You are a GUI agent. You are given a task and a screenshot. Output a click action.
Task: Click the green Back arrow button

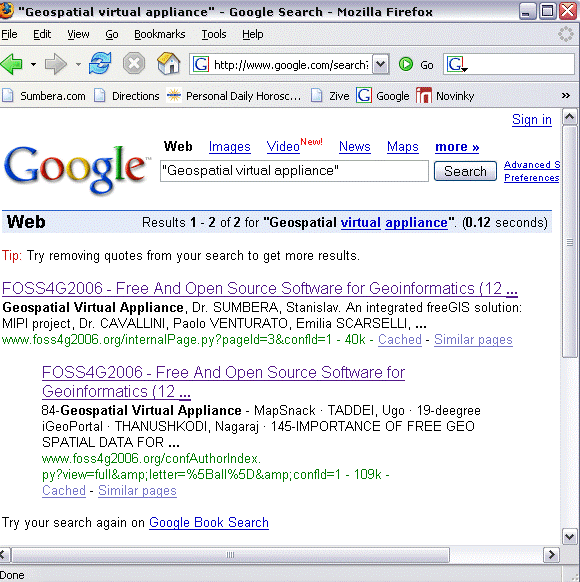tap(12, 64)
